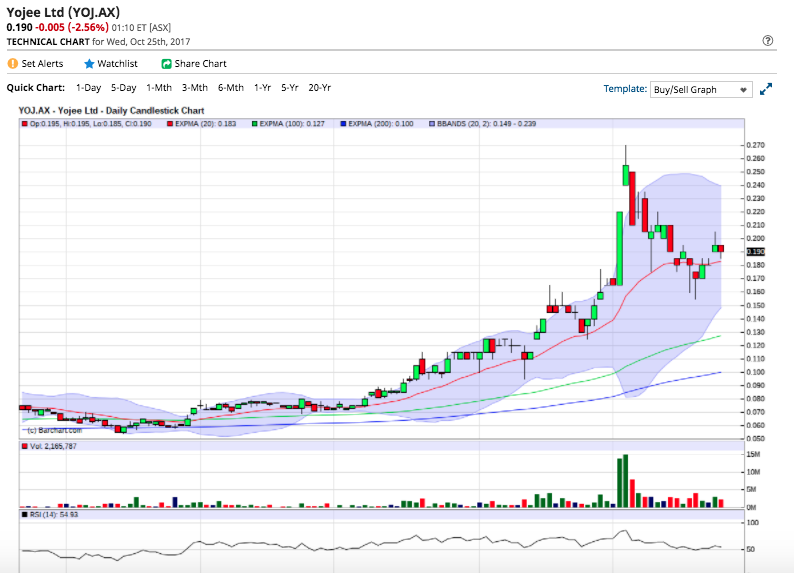
Task: Click the EXPMA (200) blue legend swatch
Action: click(x=343, y=124)
